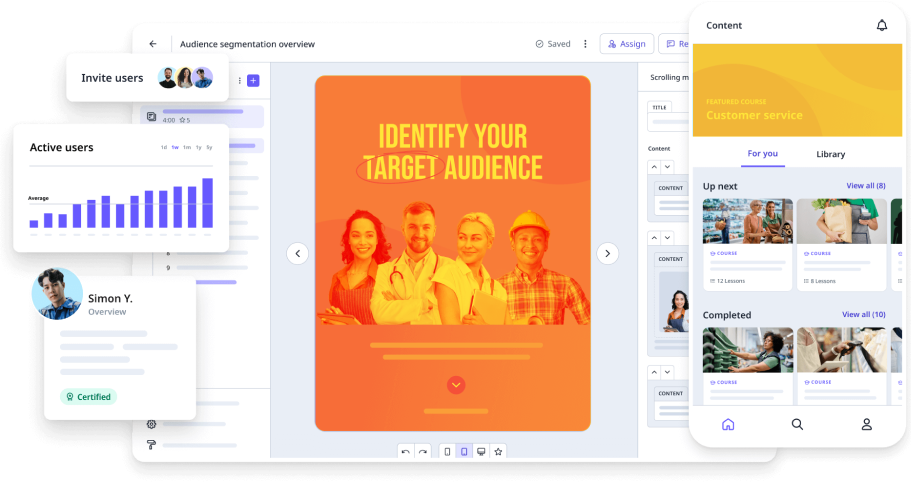Switch to the Library tab
Image resolution: width=911 pixels, height=482 pixels.
point(830,154)
